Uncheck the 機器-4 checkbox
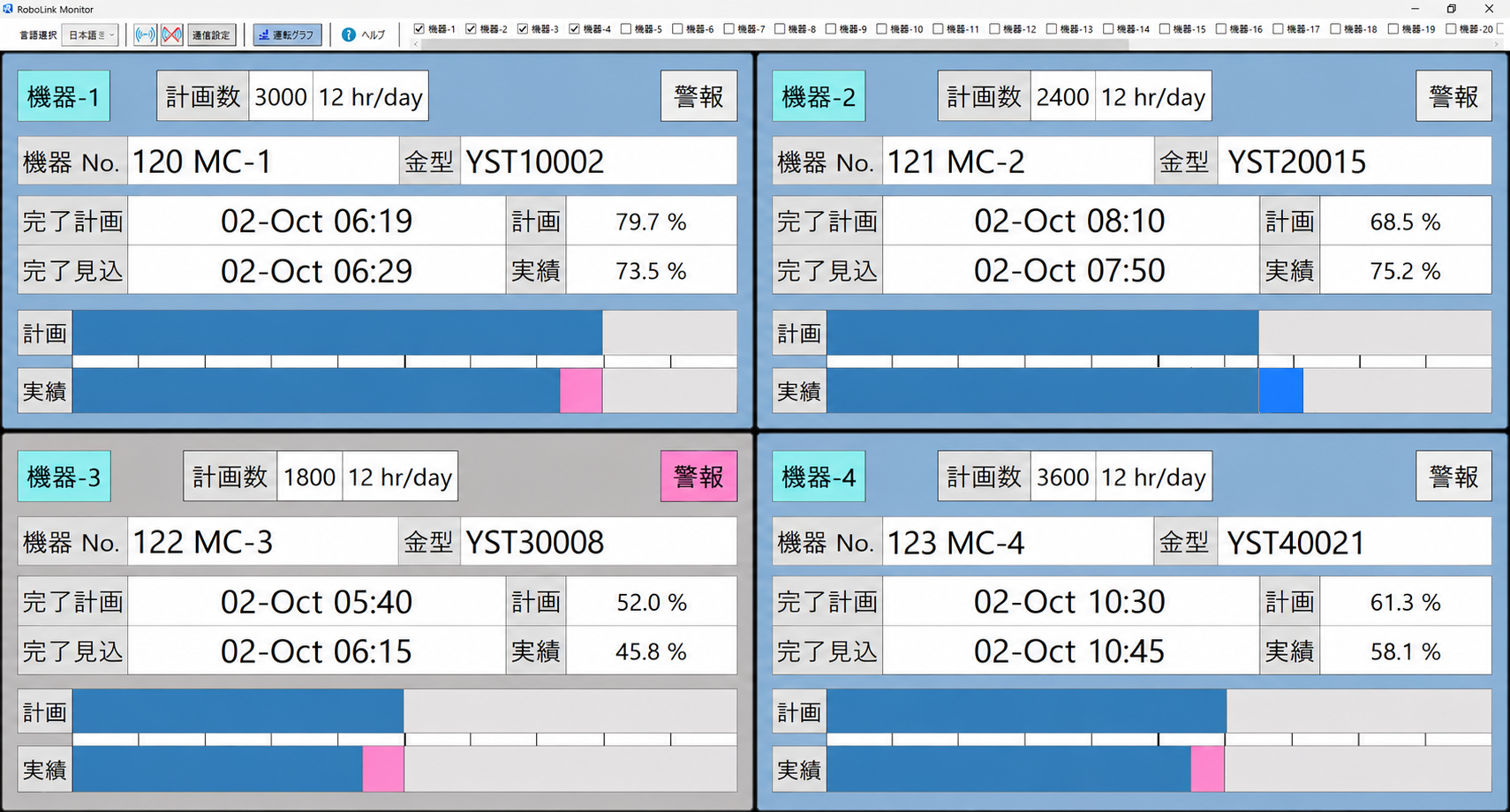The image size is (1510, 812). [574, 29]
